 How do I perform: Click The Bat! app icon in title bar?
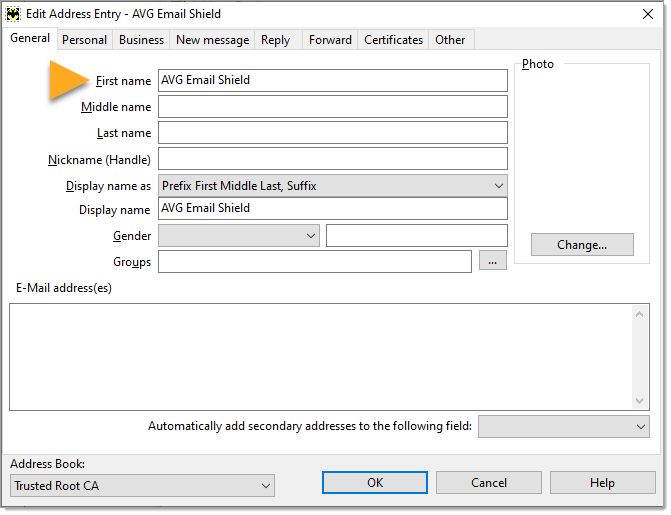(13, 14)
